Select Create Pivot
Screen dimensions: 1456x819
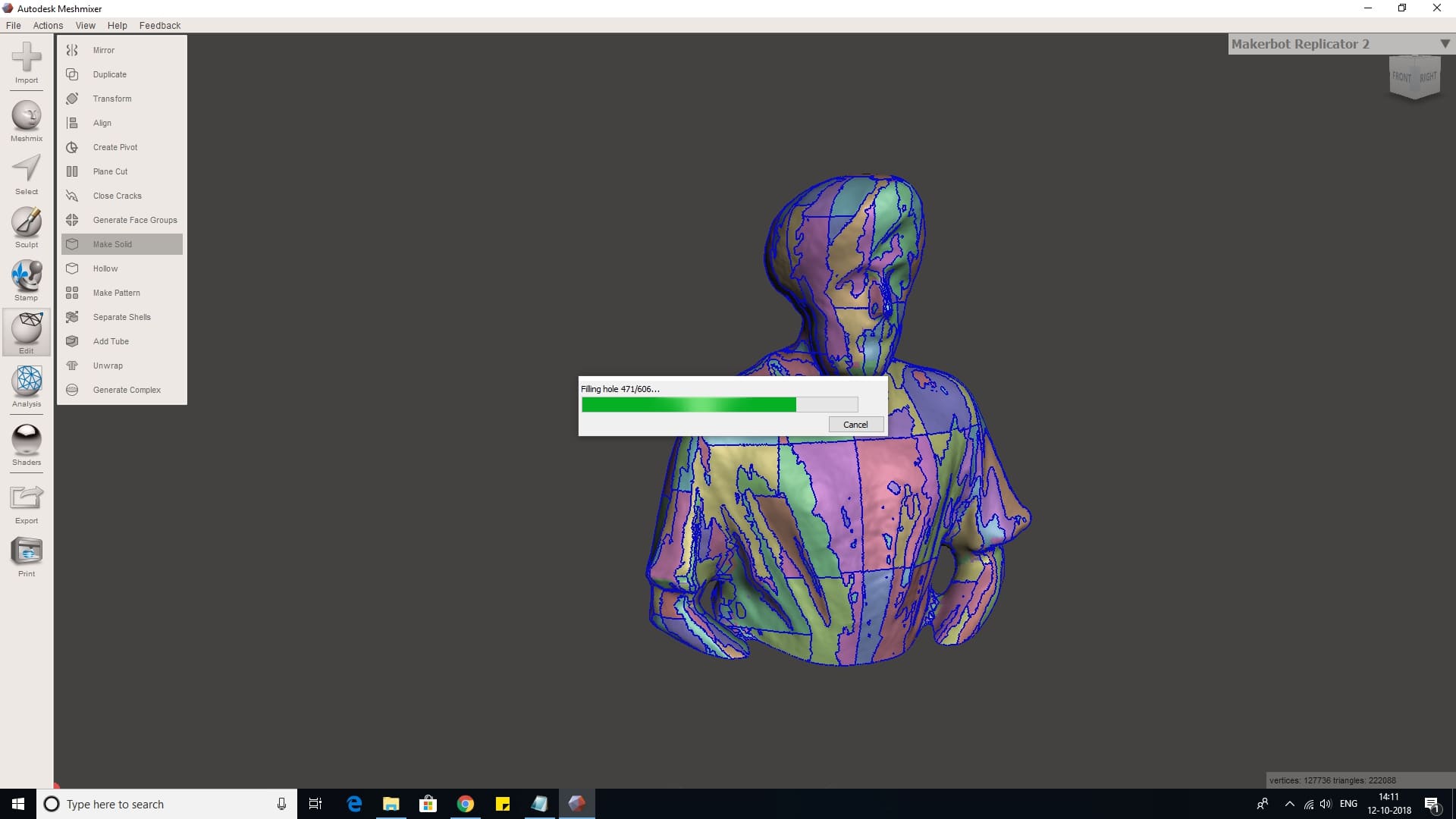(x=122, y=147)
